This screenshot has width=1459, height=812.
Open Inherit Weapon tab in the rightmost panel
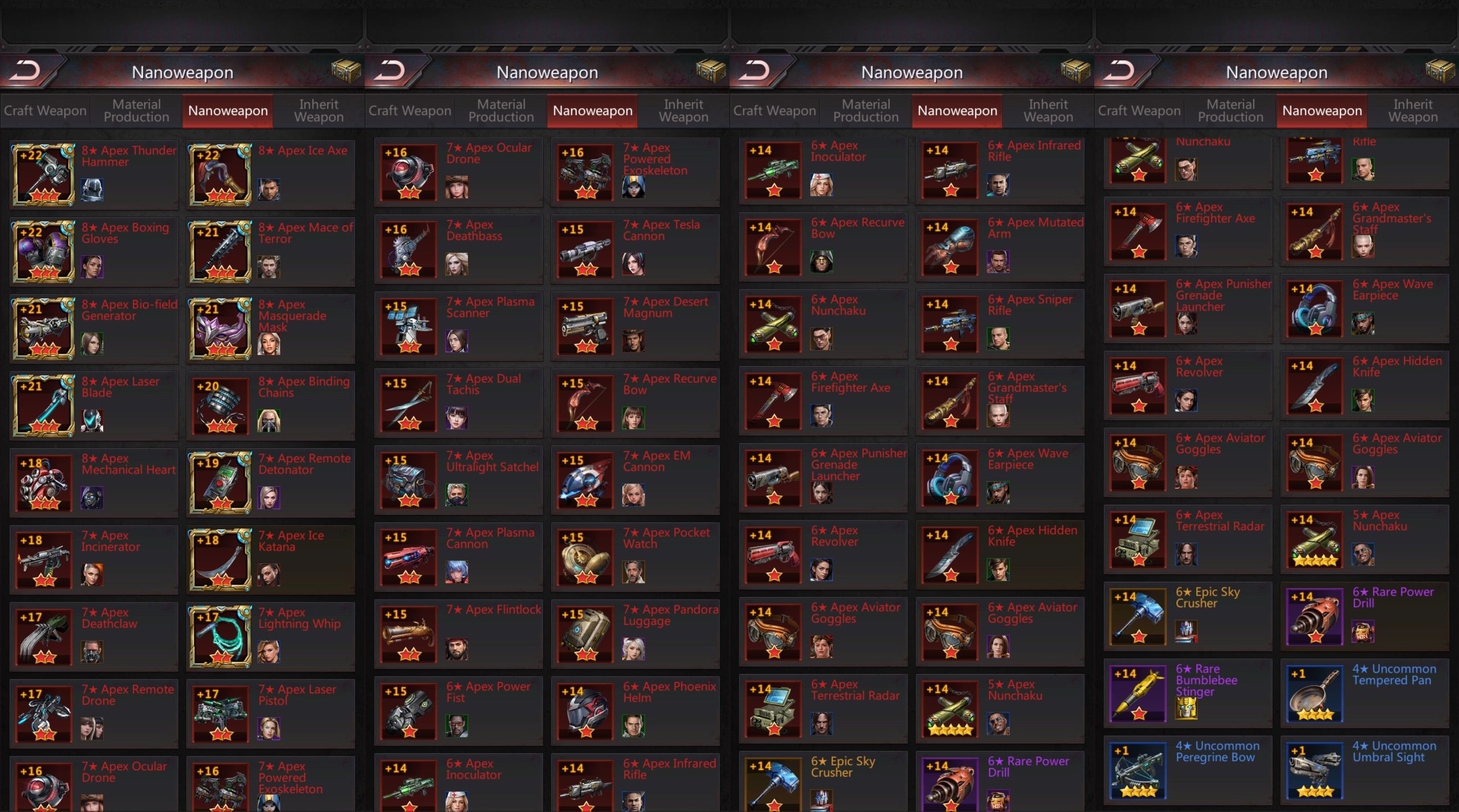coord(1413,111)
